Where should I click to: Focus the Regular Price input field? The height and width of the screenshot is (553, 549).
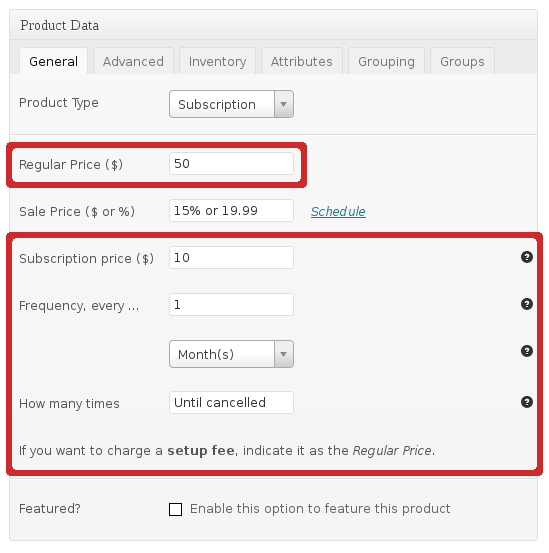pos(231,164)
